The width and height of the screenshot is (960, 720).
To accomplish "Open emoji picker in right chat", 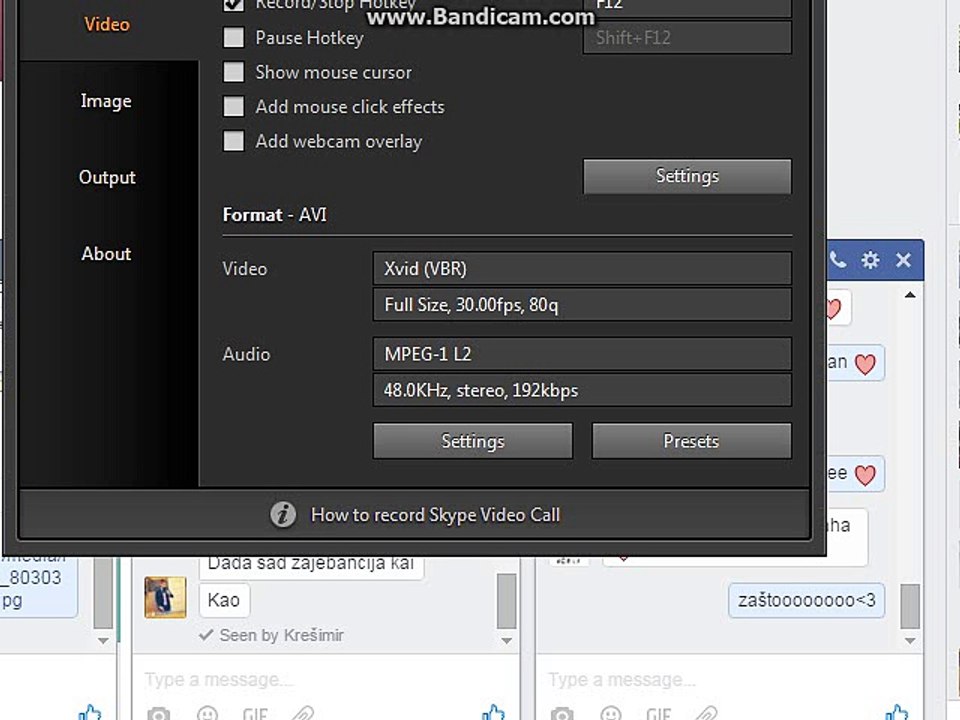I will click(x=610, y=714).
